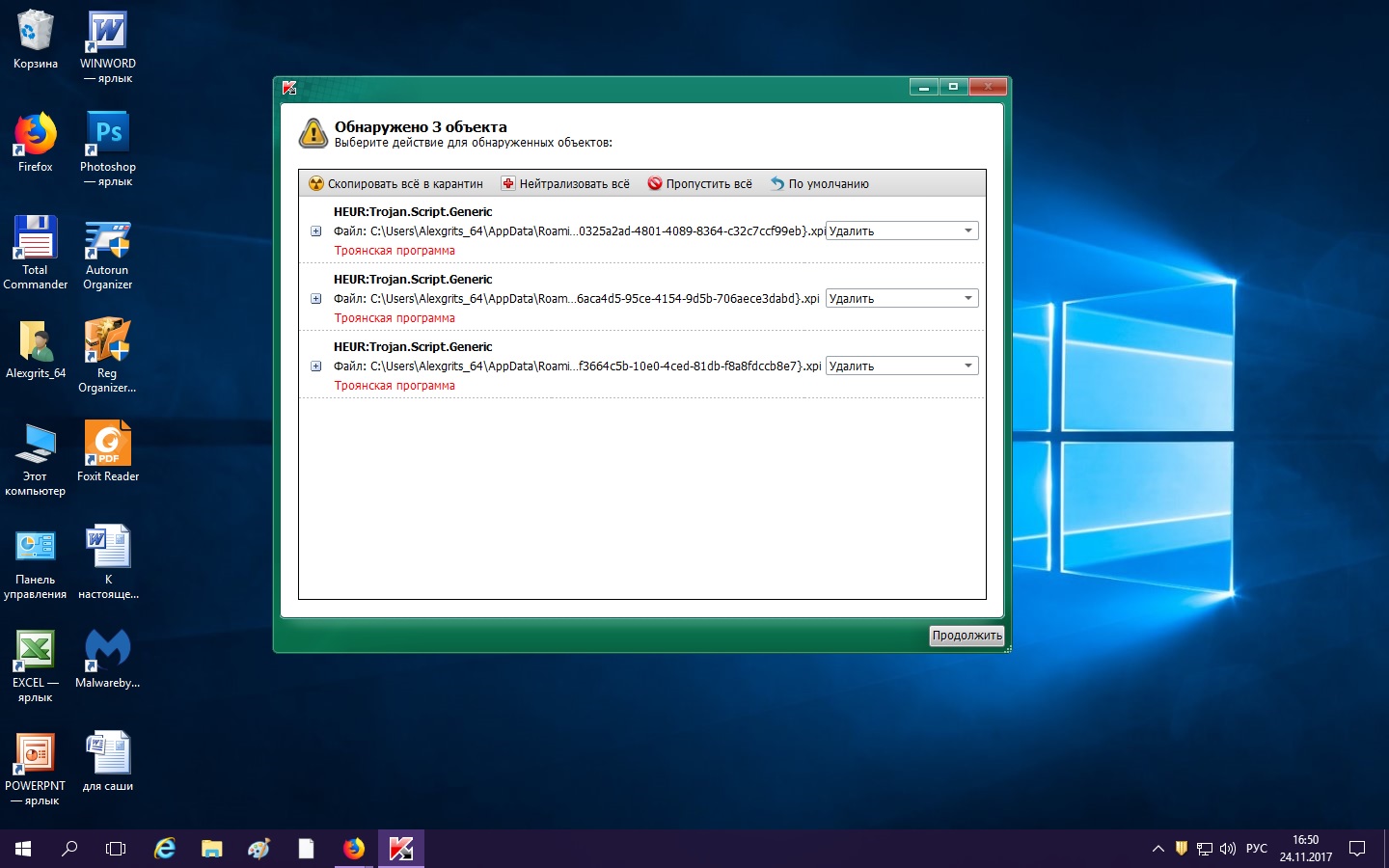Expand first trojan entry with plus icon
The width and height of the screenshot is (1389, 868).
pyautogui.click(x=315, y=231)
